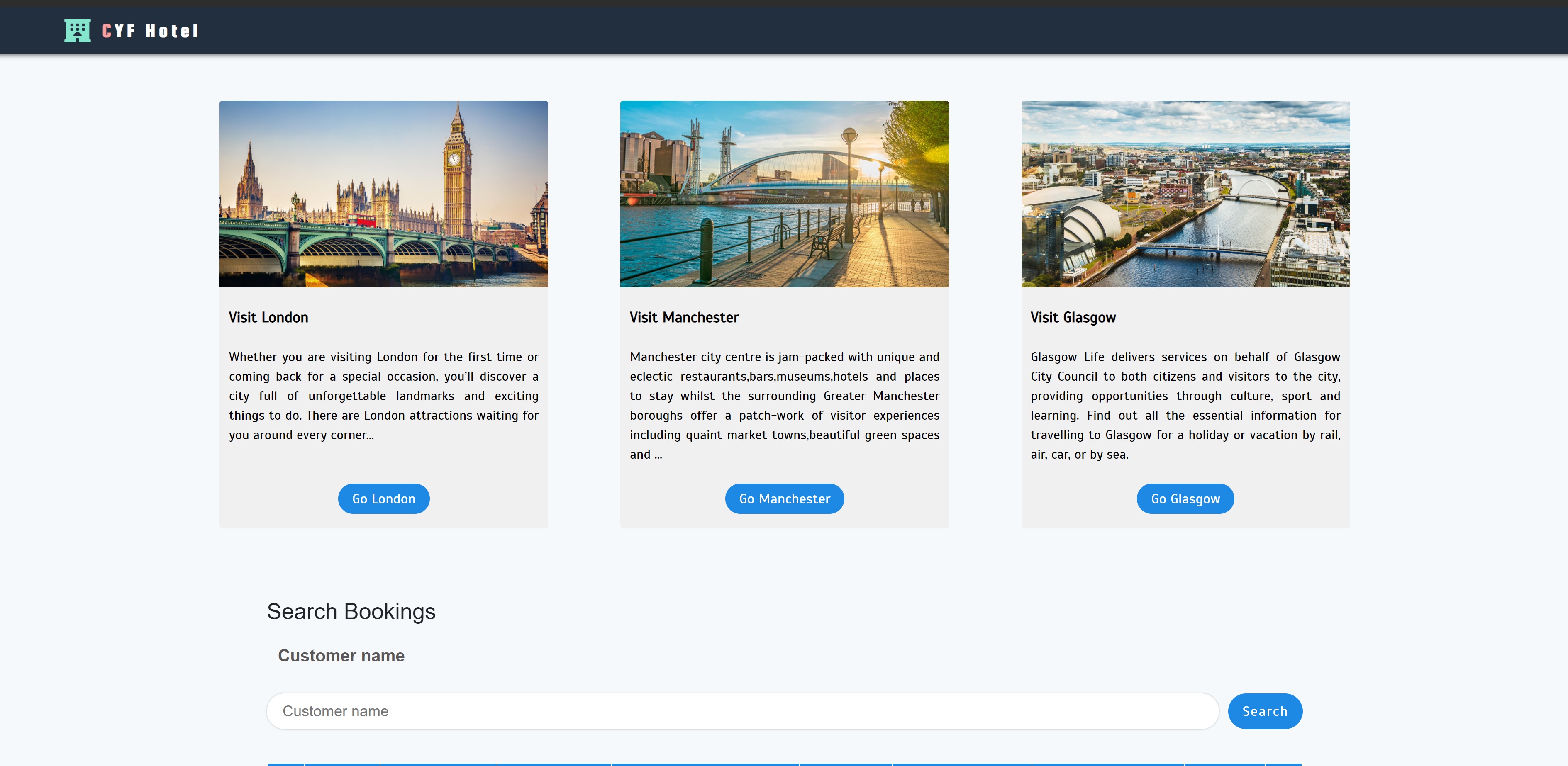Click the Customer name label
Image resolution: width=1568 pixels, height=766 pixels.
pos(341,655)
